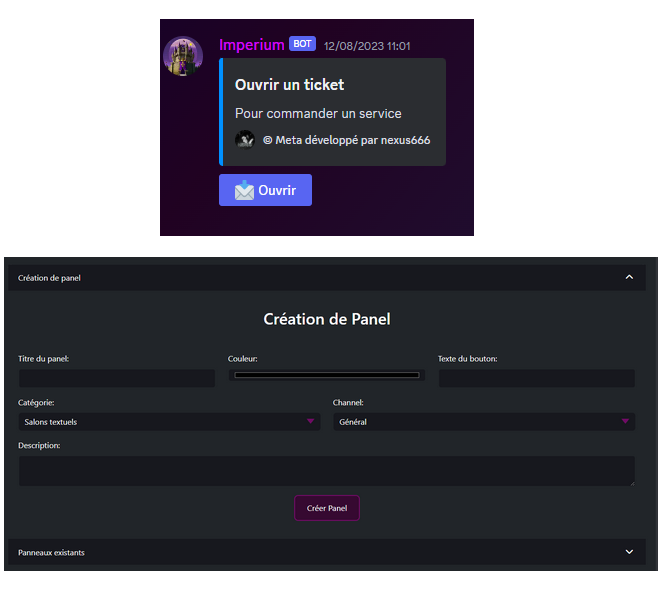Screen dimensions: 658x597
Task: Click the envelope icon on the Ouvrir button
Action: click(244, 190)
